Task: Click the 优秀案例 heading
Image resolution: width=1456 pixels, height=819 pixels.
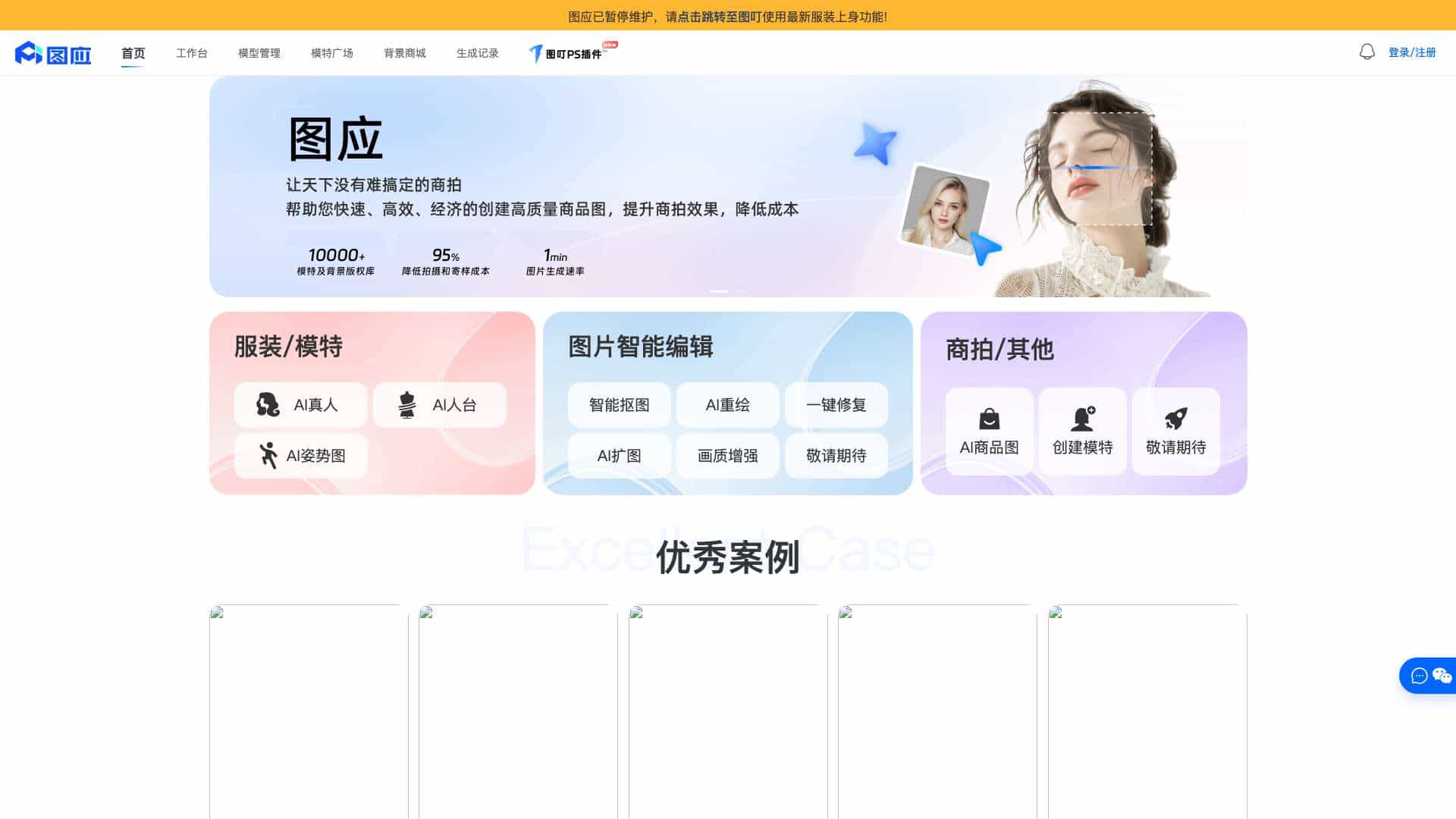Action: click(x=728, y=557)
